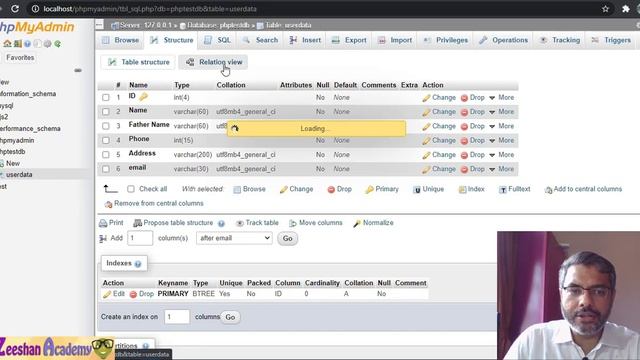640x360 pixels.
Task: Click the Create an index columns field
Action: click(x=177, y=317)
